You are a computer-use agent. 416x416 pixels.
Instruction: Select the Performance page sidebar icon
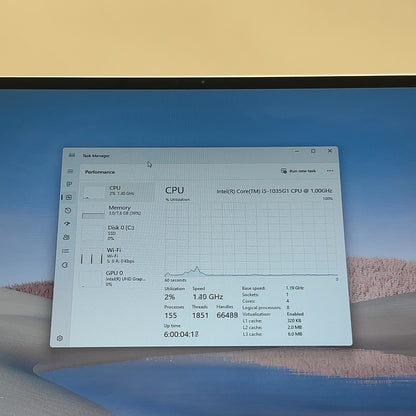[x=69, y=197]
